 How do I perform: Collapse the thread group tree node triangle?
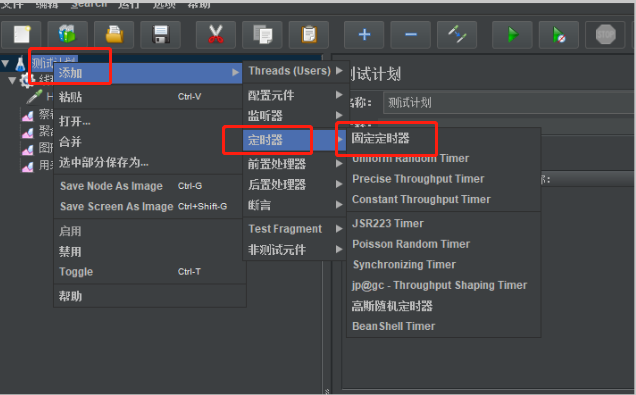pyautogui.click(x=12, y=80)
